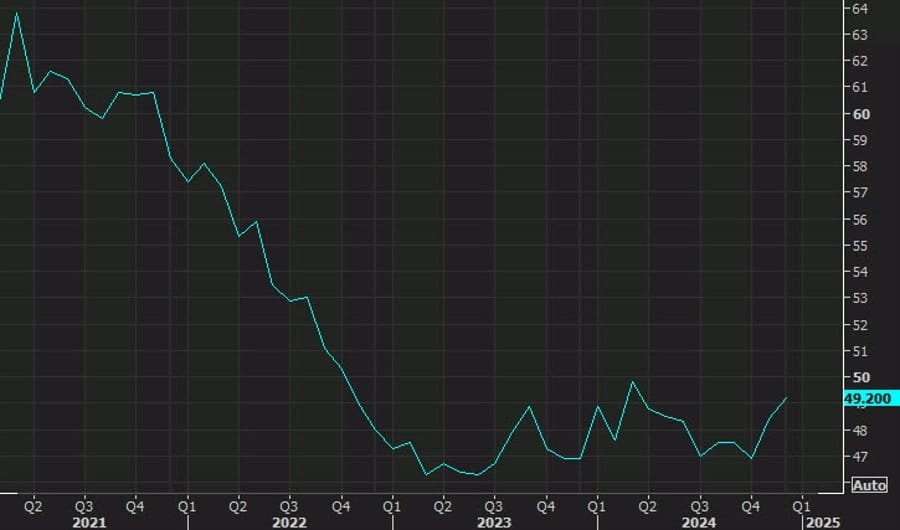The height and width of the screenshot is (530, 900).
Task: Click the final data point of the line
Action: (x=786, y=398)
